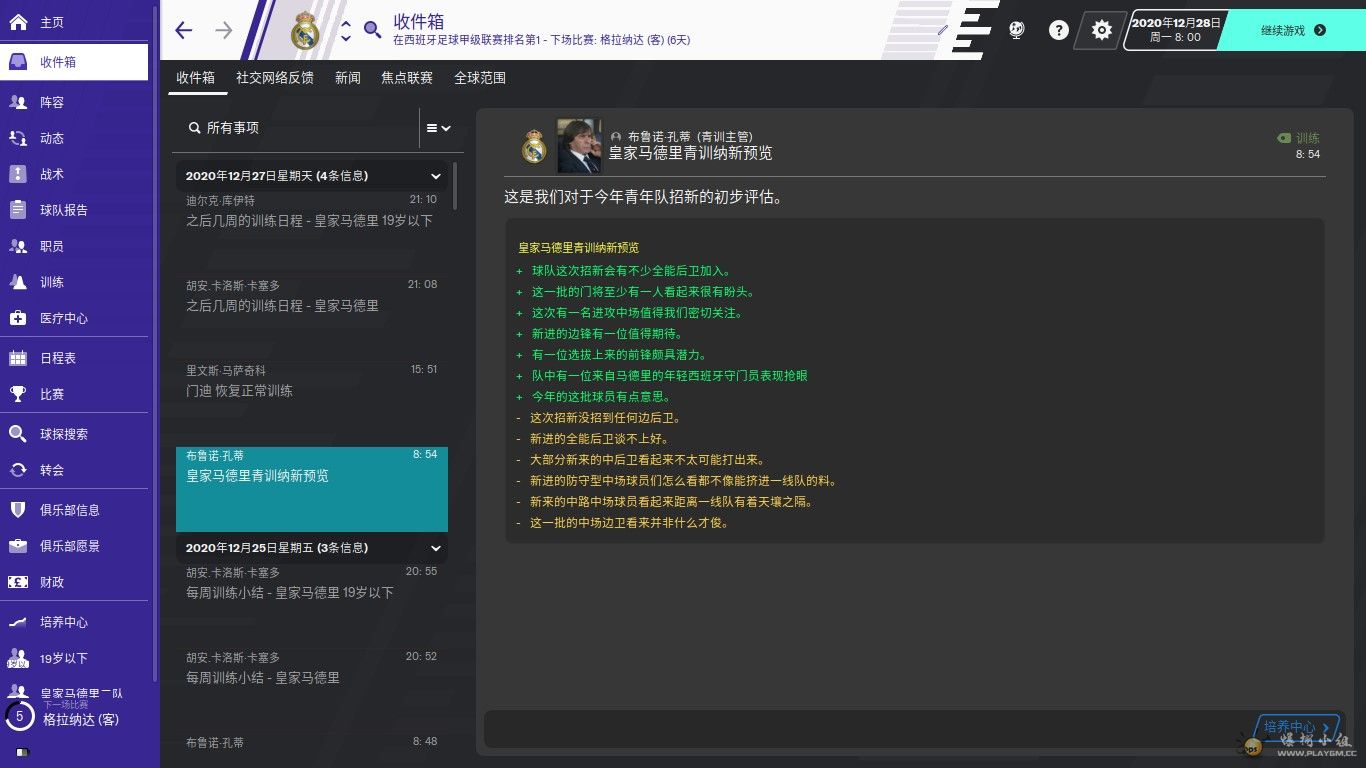Switch to the 社交网络反馈 tab
This screenshot has width=1366, height=768.
[x=275, y=78]
